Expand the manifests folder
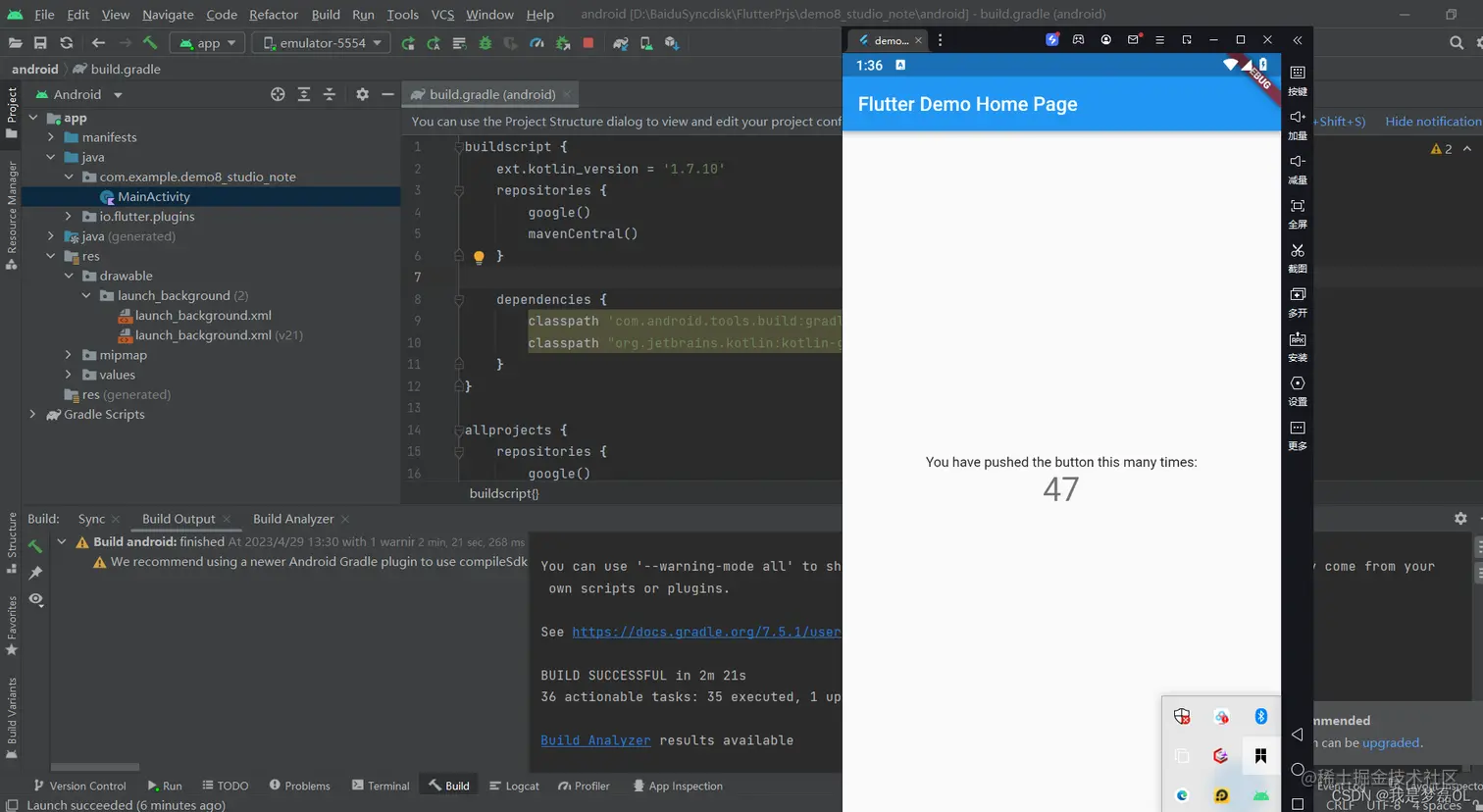This screenshot has height=812, width=1483. (x=51, y=137)
